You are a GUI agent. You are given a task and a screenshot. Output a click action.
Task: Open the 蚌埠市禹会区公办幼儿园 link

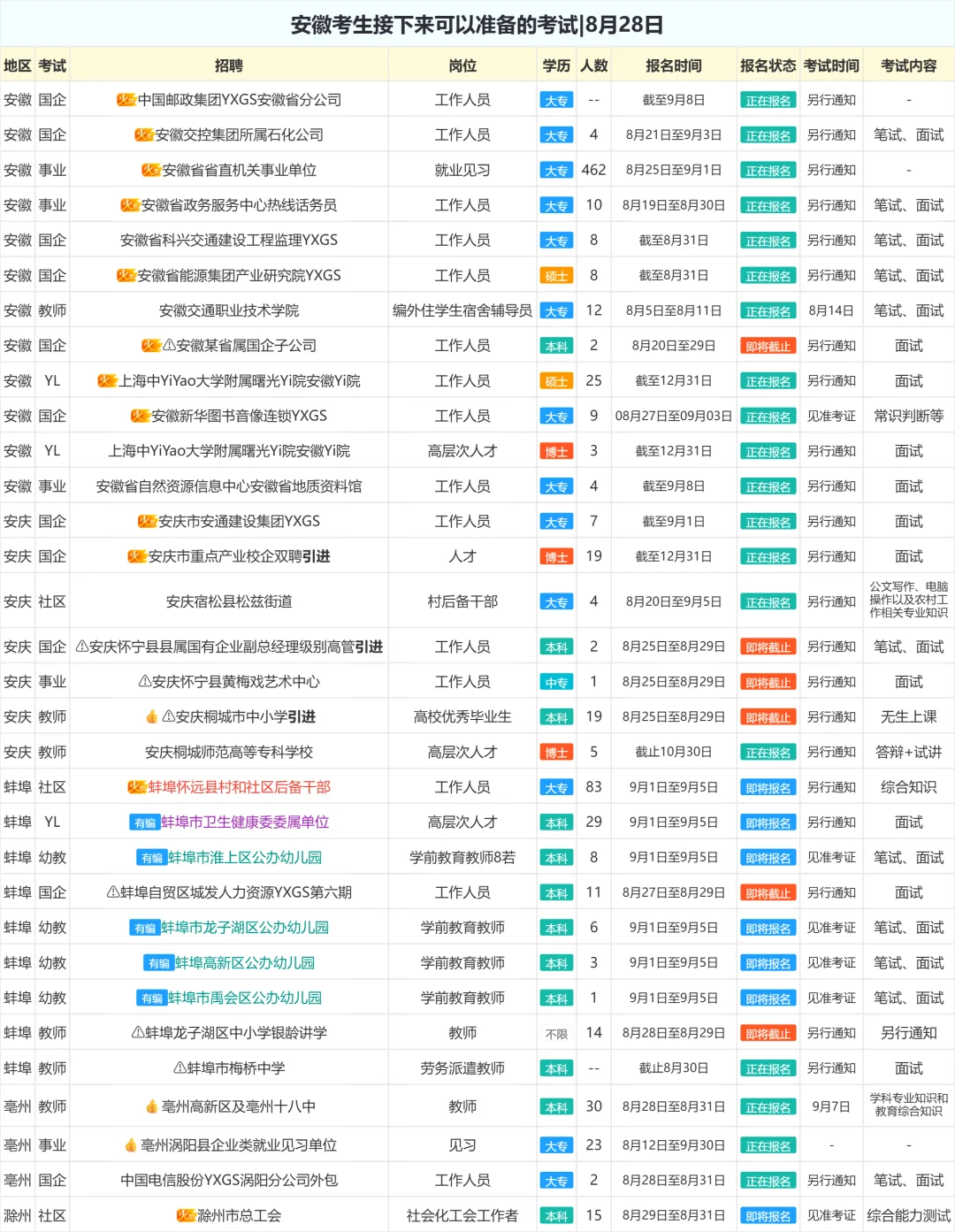(x=245, y=999)
